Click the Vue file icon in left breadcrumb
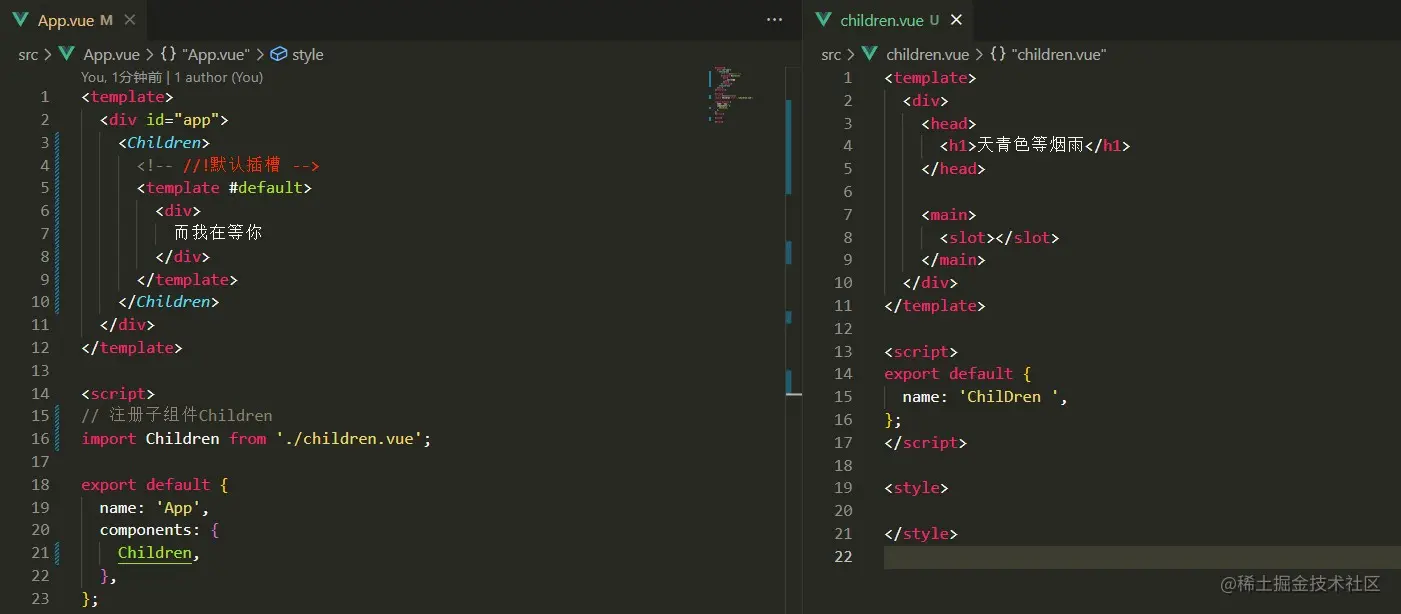This screenshot has height=614, width=1401. tap(67, 55)
